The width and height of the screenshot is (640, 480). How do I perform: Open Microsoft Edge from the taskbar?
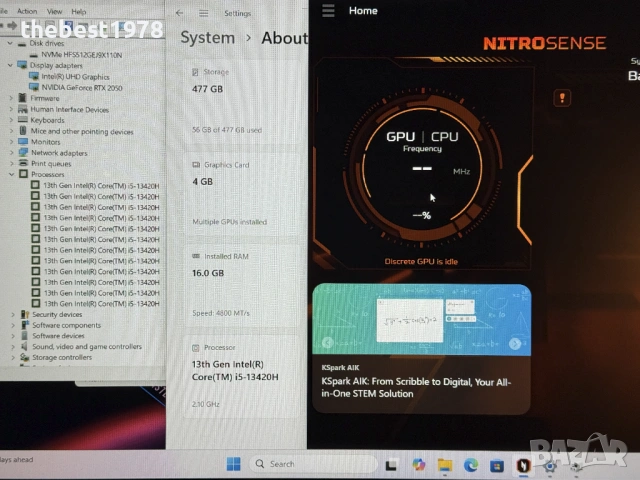(x=471, y=465)
